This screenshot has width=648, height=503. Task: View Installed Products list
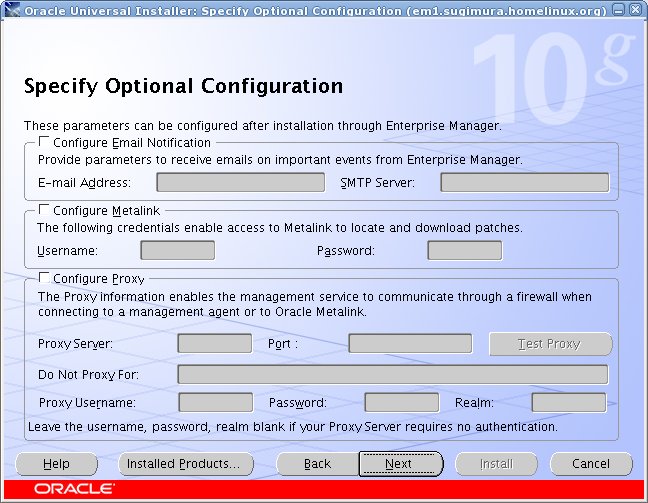186,464
